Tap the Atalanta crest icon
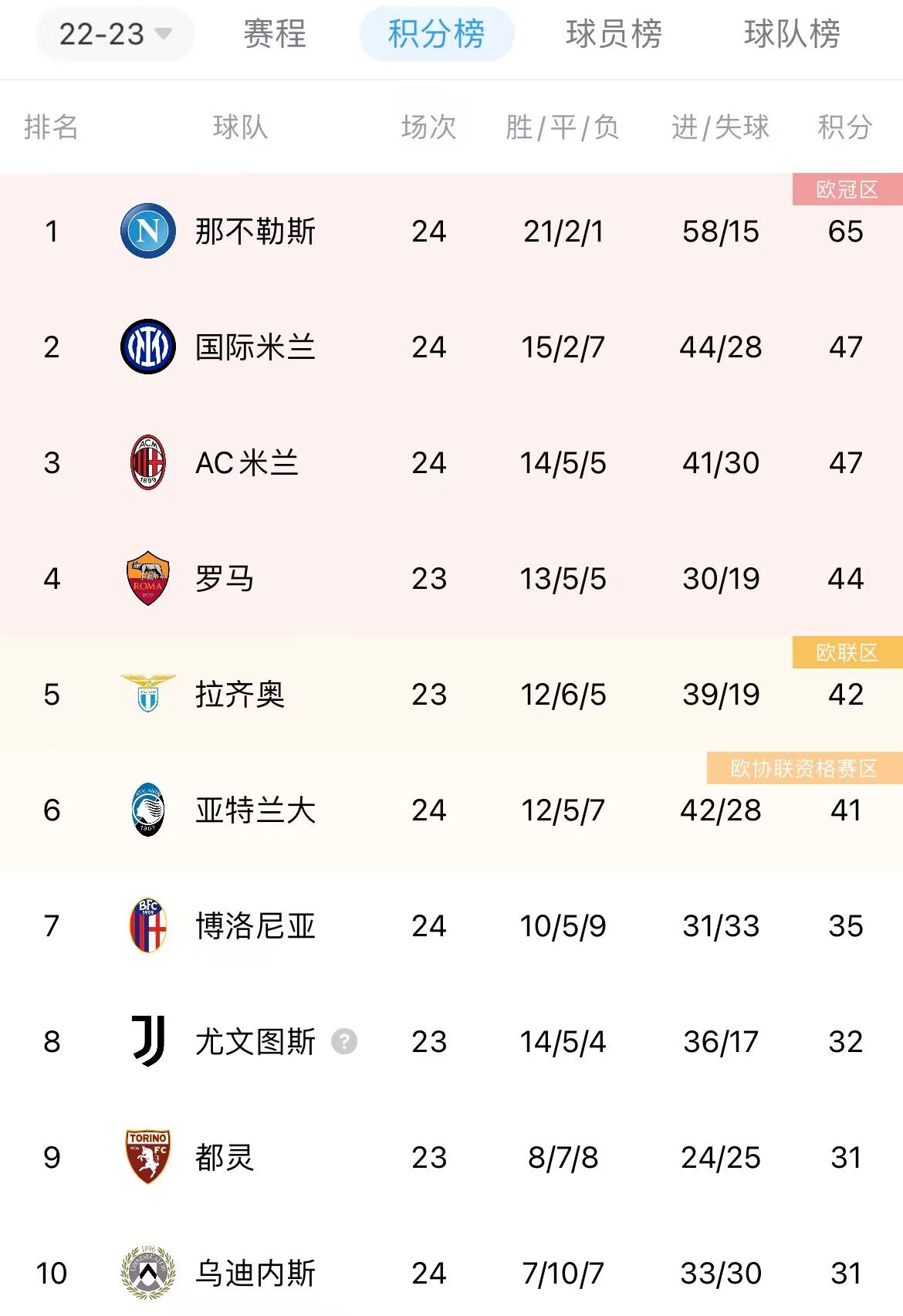The image size is (903, 1316). pyautogui.click(x=148, y=810)
